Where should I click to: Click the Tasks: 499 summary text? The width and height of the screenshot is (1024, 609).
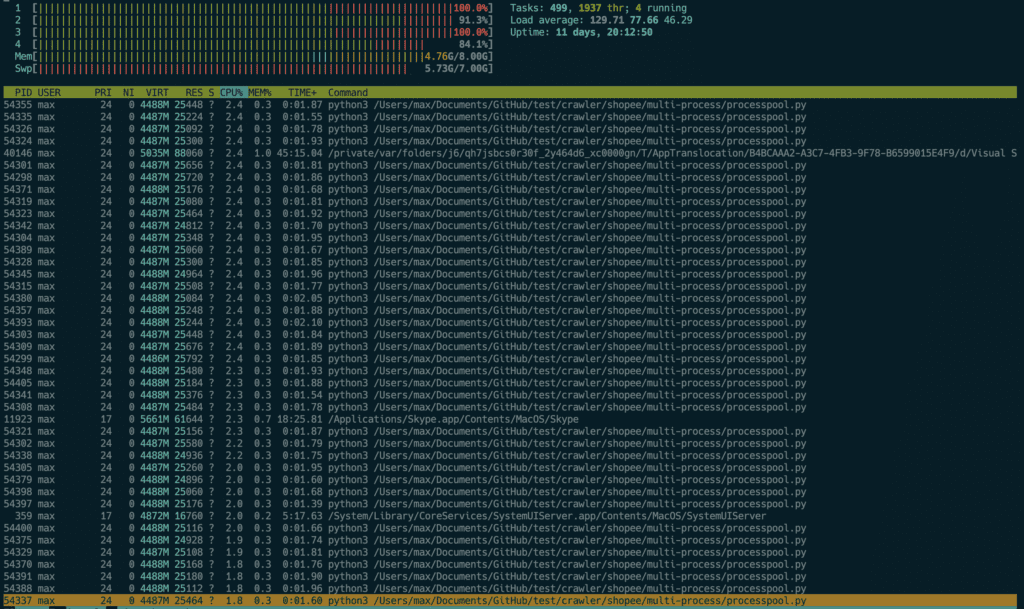pos(598,8)
